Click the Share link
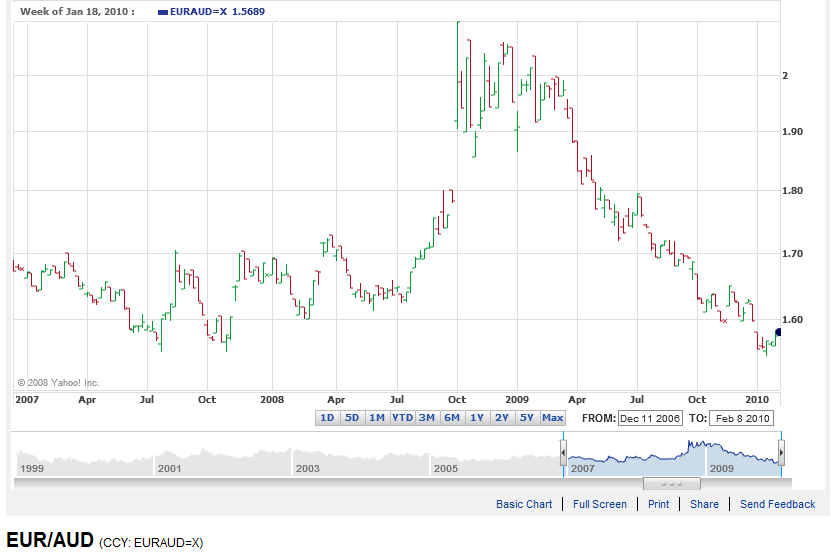The height and width of the screenshot is (555, 831). click(704, 504)
